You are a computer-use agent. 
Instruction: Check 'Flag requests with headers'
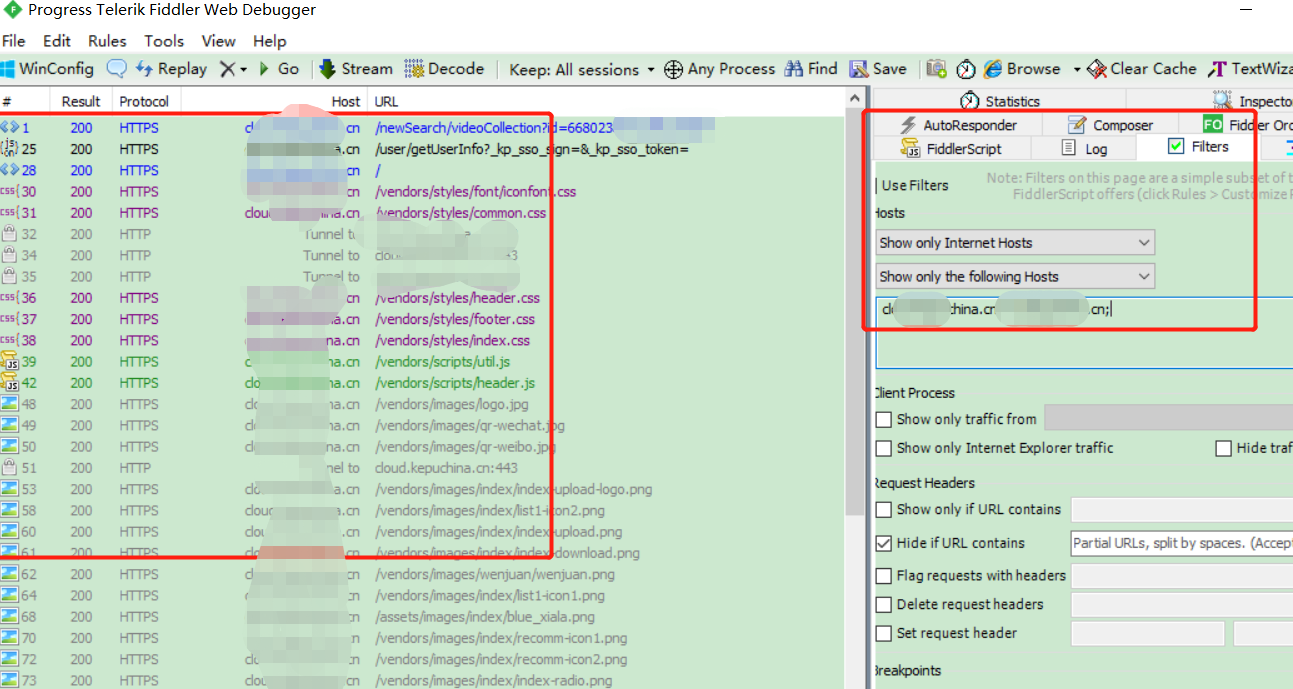coord(884,576)
